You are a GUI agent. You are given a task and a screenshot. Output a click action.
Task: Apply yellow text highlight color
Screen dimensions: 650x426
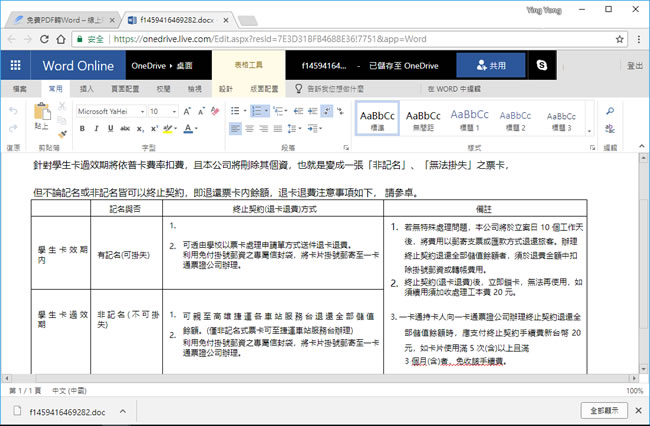167,128
